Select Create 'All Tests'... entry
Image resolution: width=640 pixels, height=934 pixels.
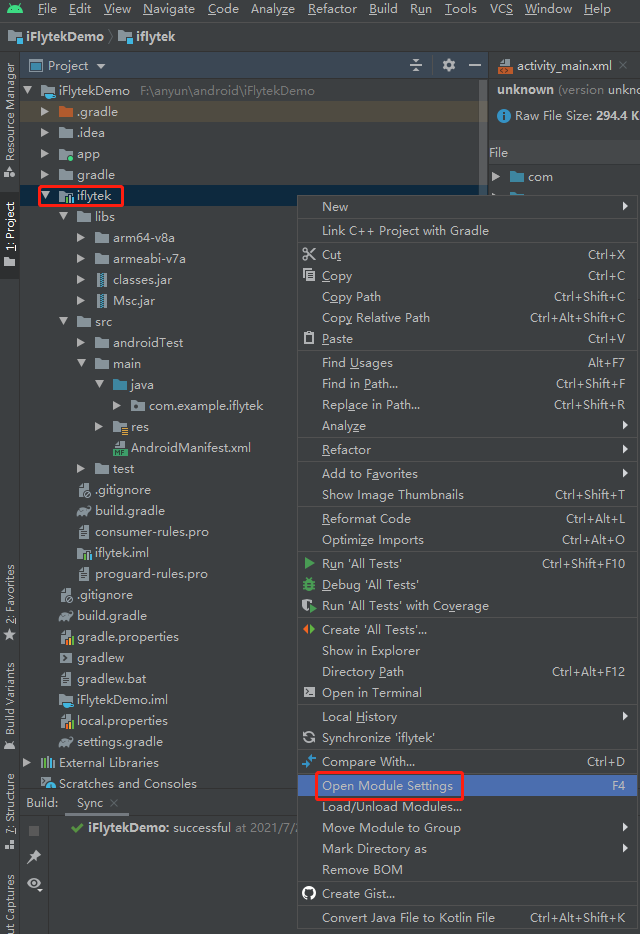[468, 630]
